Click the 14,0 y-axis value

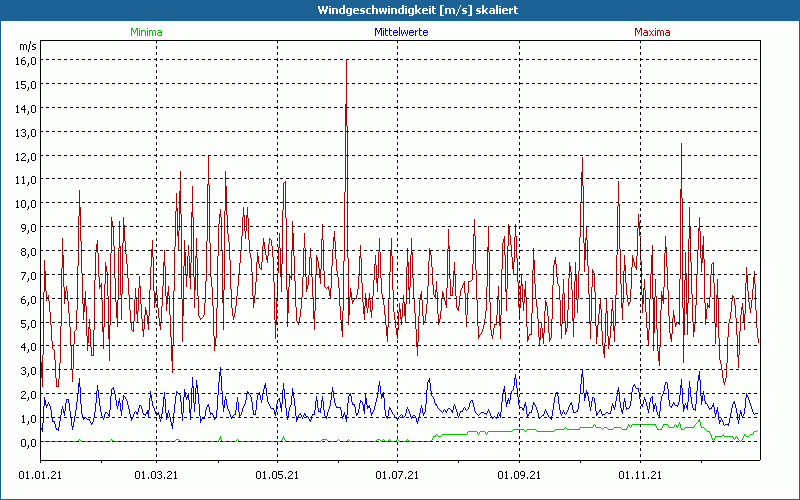[28, 109]
